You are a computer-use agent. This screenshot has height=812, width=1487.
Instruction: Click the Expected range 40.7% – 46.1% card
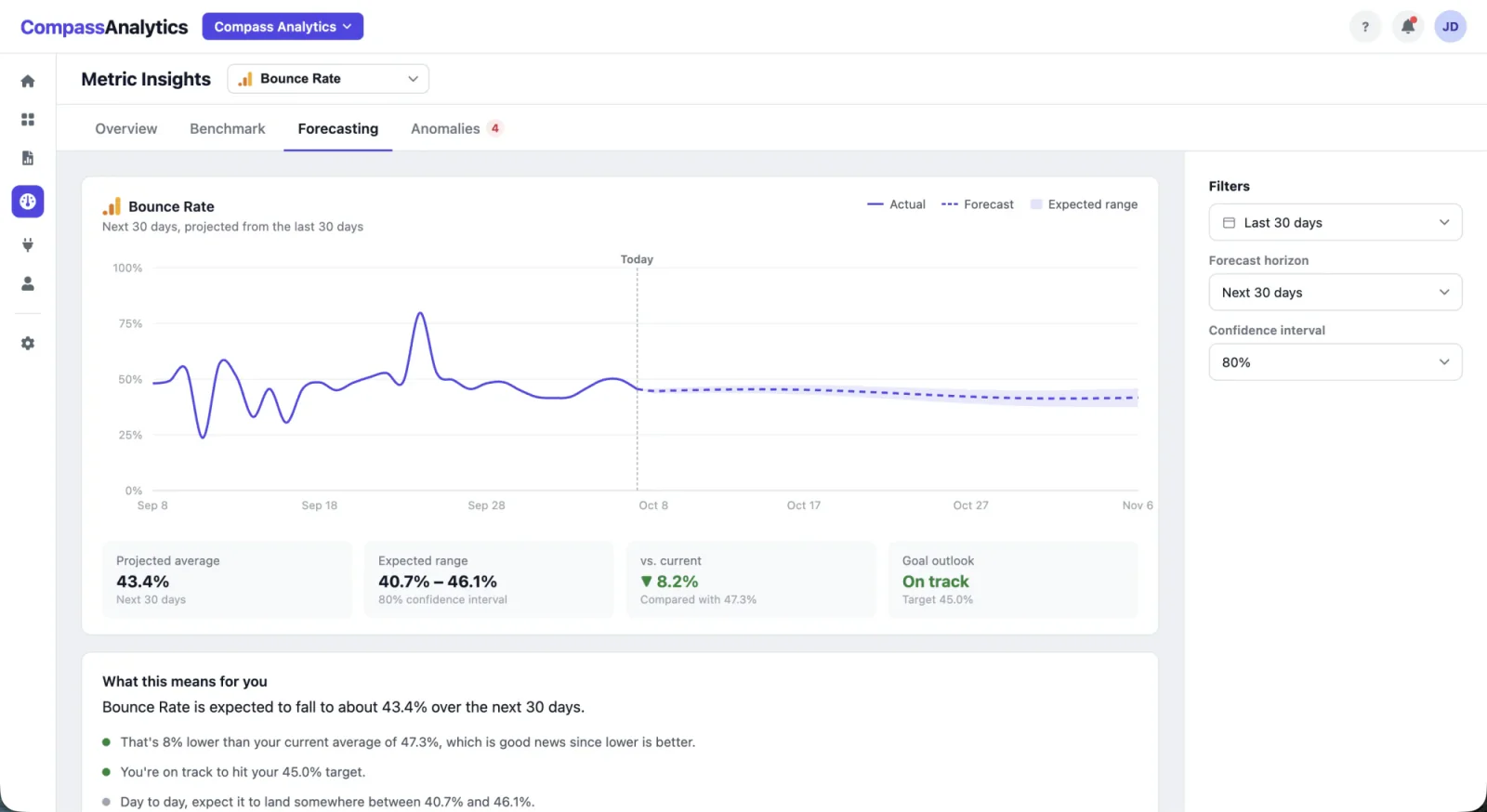coord(489,580)
